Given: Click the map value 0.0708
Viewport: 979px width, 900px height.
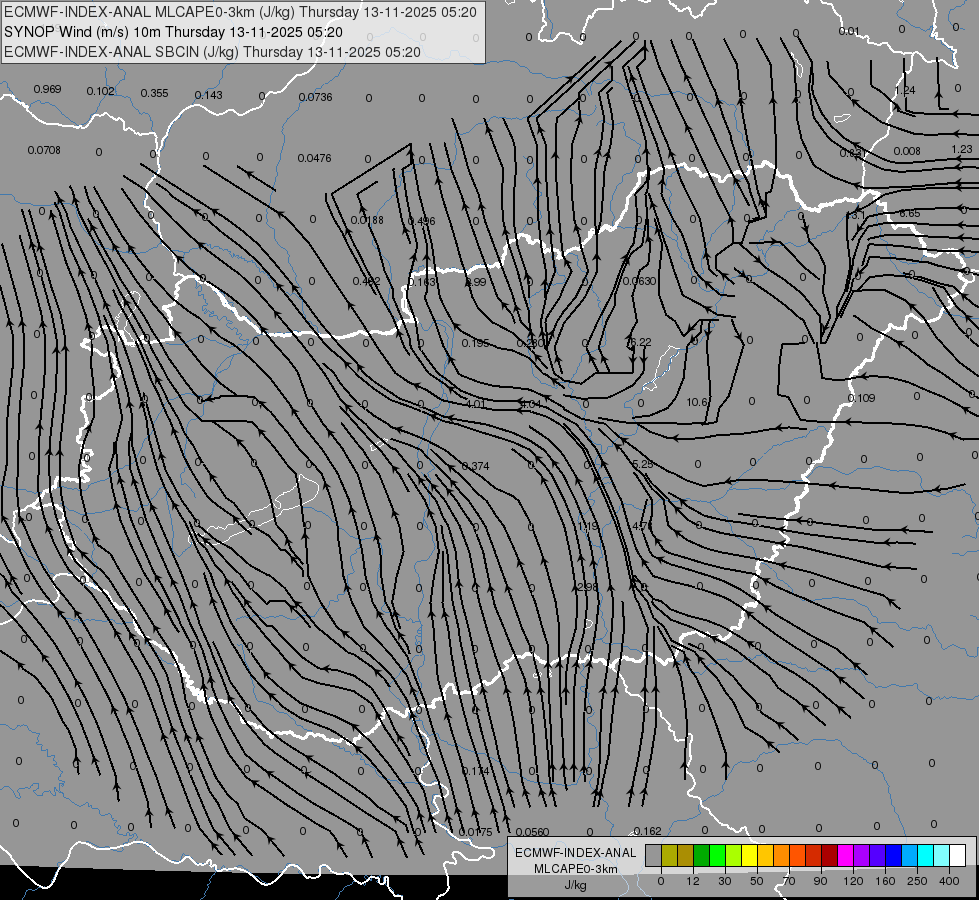Looking at the screenshot, I should (44, 150).
